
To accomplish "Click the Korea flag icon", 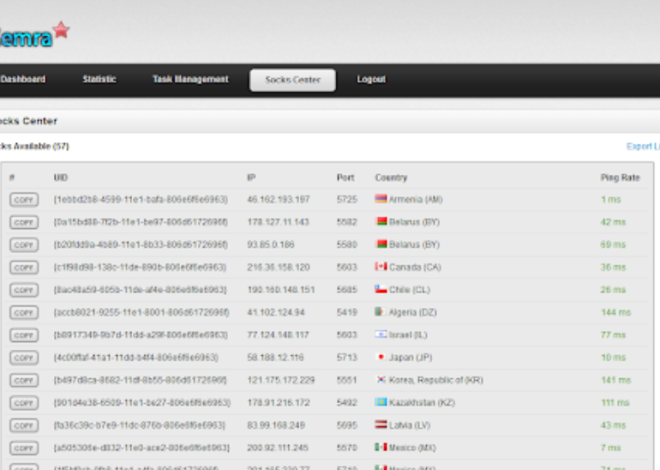I will (x=381, y=380).
